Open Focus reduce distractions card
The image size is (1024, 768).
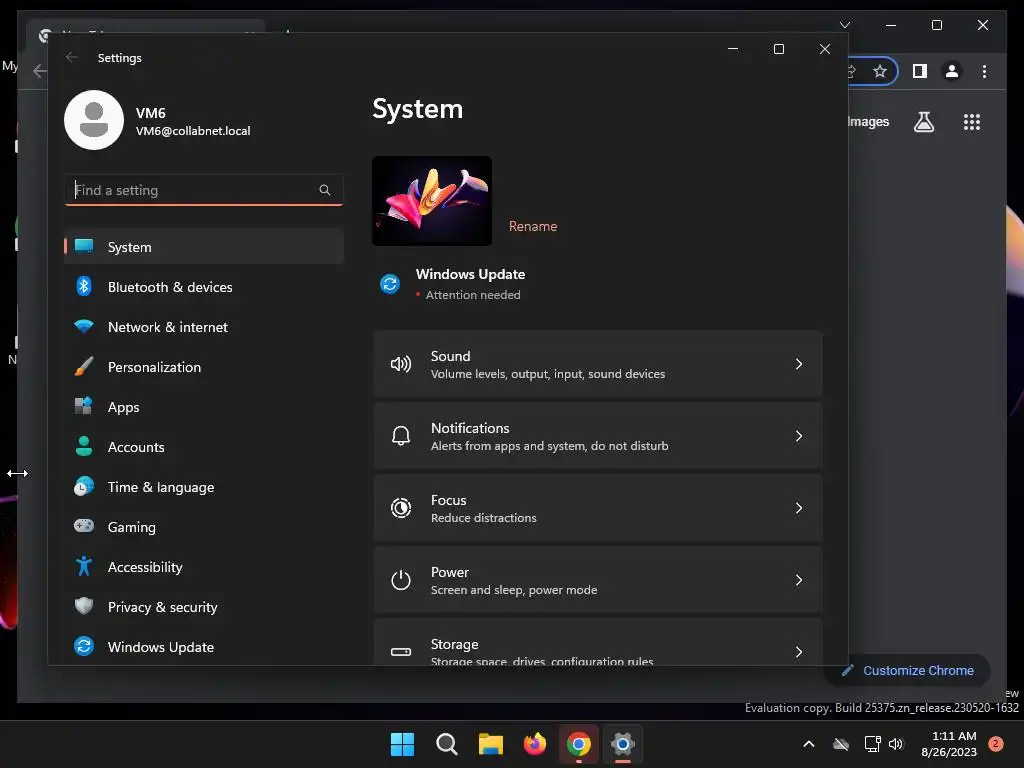click(598, 508)
